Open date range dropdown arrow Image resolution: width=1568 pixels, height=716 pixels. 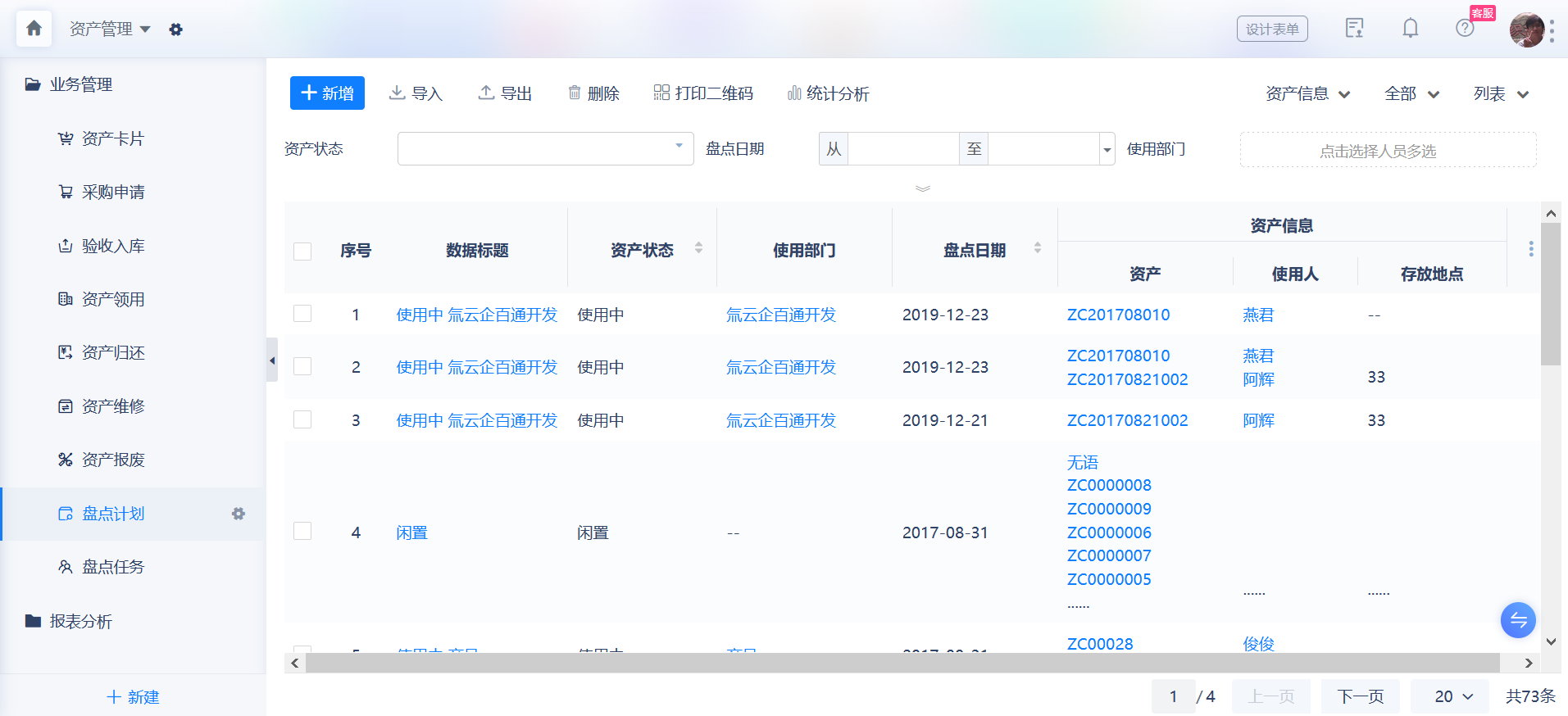1107,149
